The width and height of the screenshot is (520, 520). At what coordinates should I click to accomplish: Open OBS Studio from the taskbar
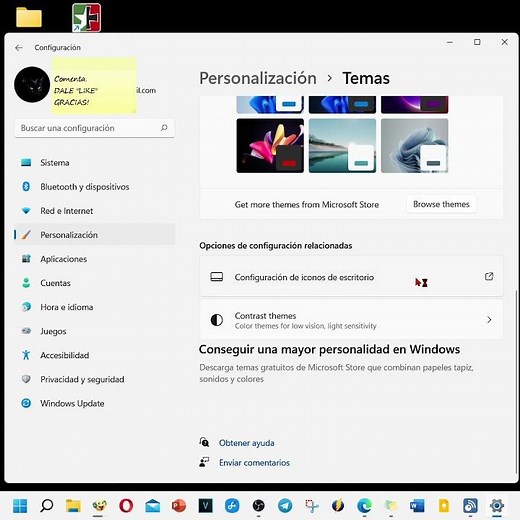pyautogui.click(x=258, y=506)
